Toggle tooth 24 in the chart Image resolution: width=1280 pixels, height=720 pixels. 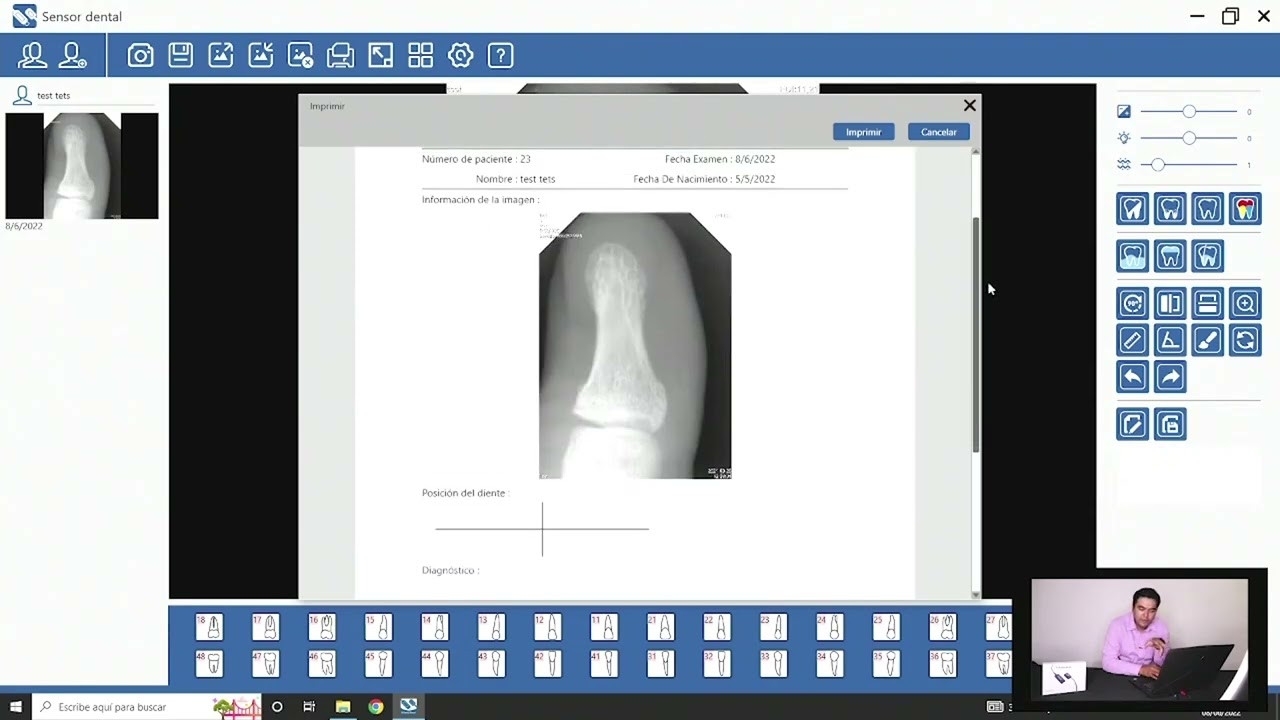829,627
